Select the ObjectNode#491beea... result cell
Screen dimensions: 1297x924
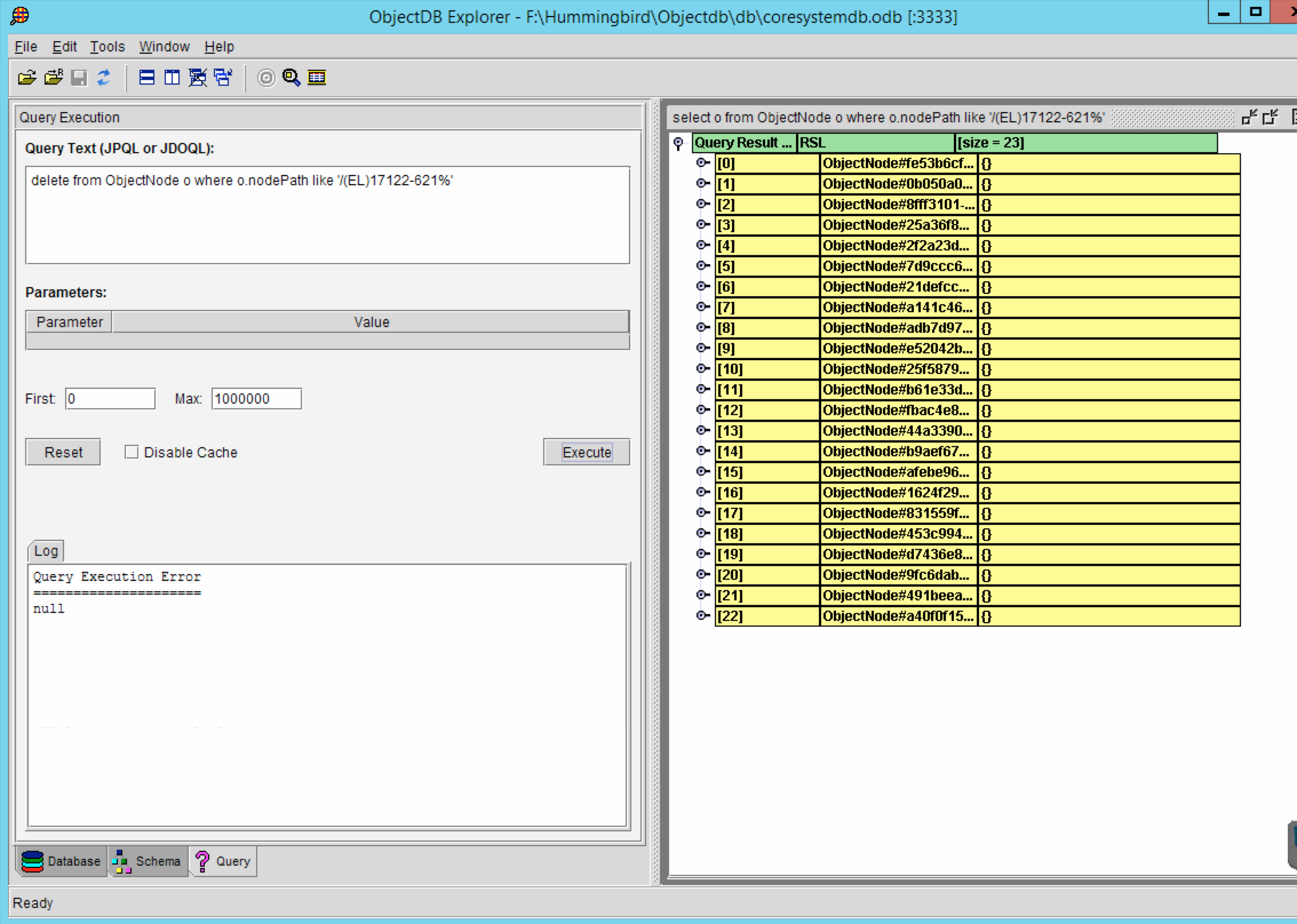898,596
